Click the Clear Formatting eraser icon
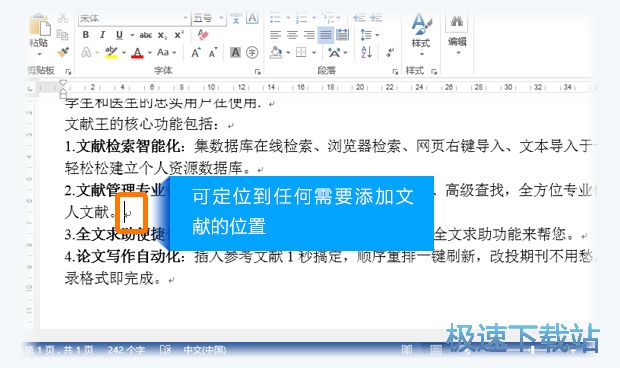 (203, 35)
